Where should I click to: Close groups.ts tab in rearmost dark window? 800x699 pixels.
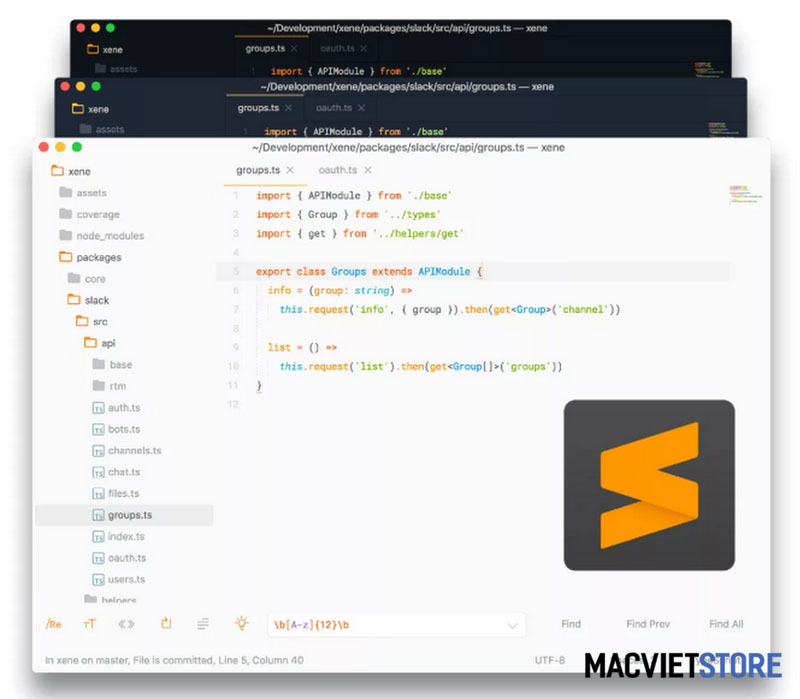294,48
